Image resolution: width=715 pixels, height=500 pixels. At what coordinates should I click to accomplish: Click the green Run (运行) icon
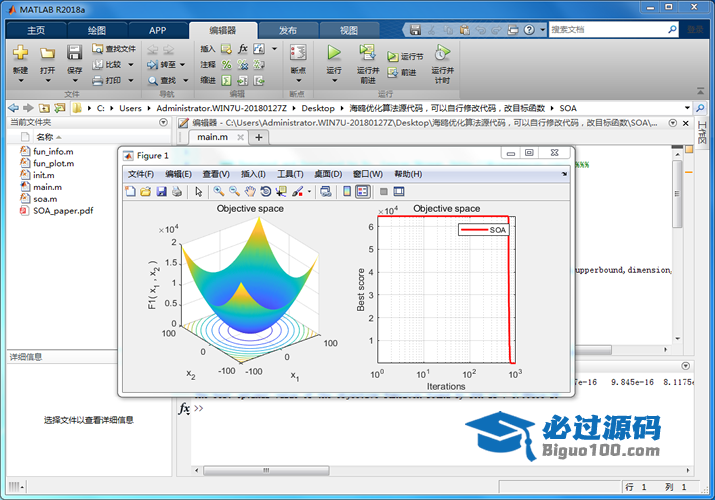pos(334,52)
